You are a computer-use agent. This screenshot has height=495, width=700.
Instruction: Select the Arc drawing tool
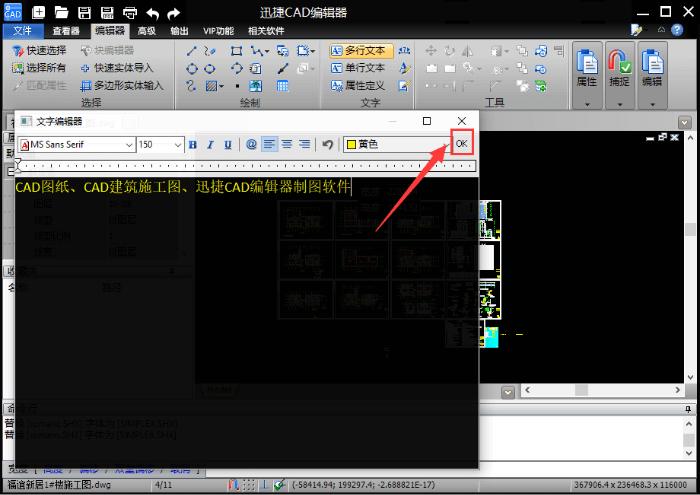(x=237, y=68)
